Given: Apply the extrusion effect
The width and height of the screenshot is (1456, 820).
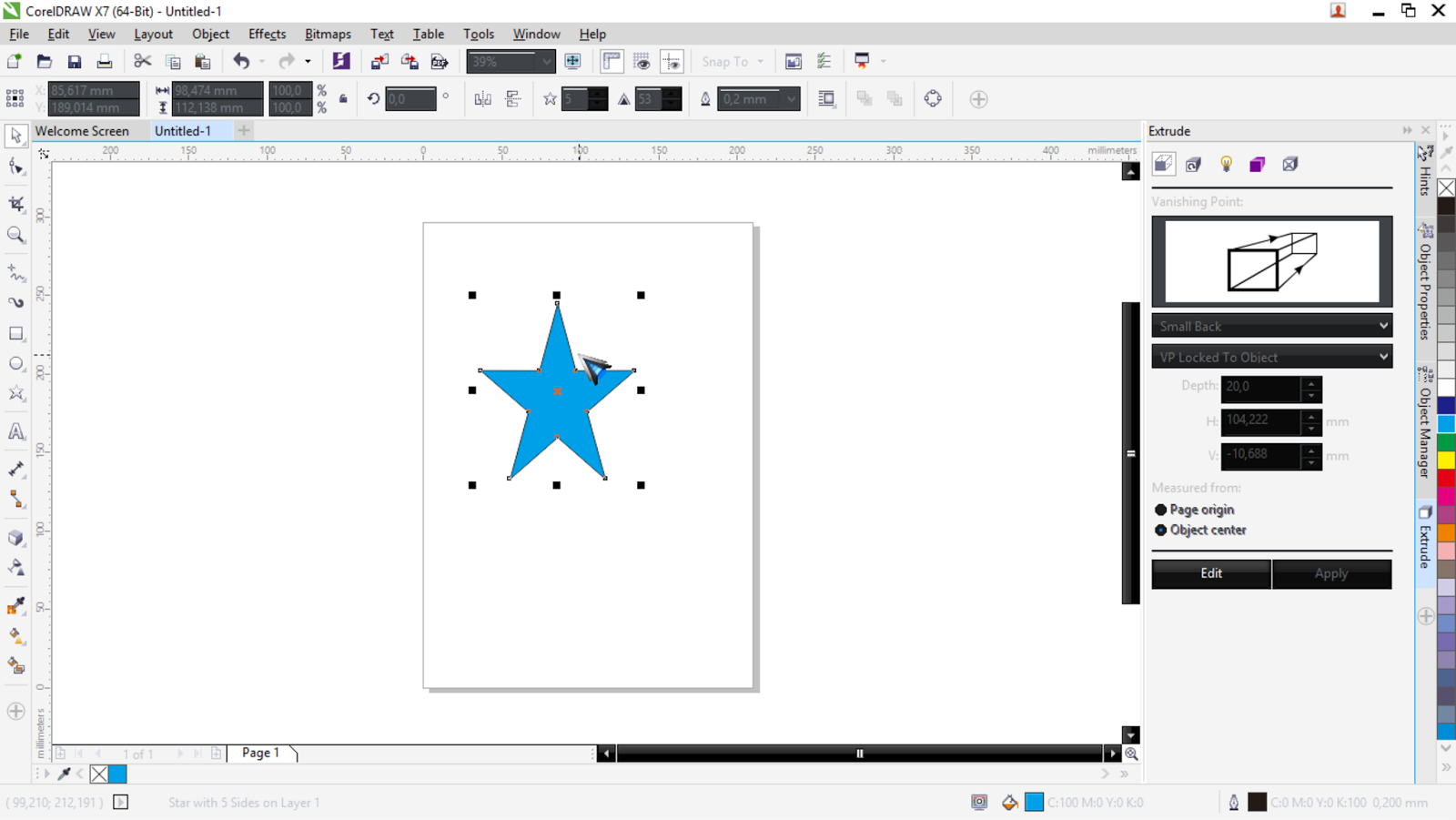Looking at the screenshot, I should (1331, 573).
